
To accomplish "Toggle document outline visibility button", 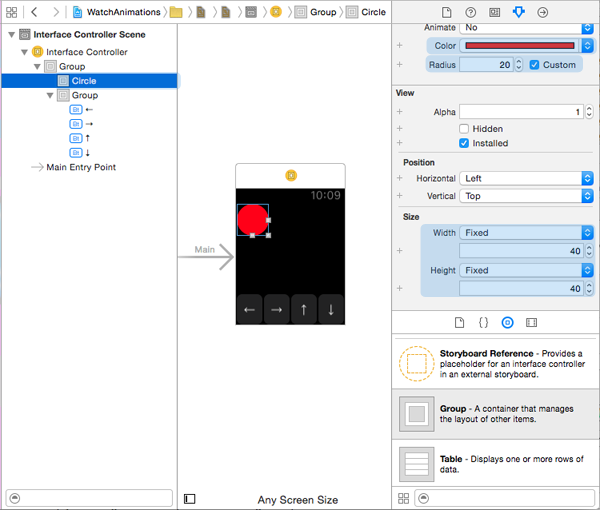I will pyautogui.click(x=190, y=498).
